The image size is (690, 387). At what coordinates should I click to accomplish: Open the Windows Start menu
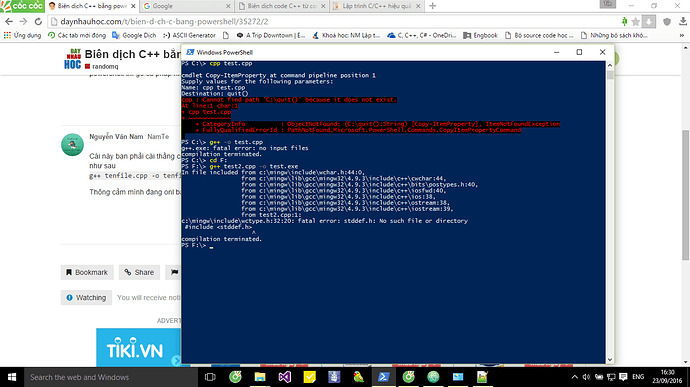(x=12, y=377)
